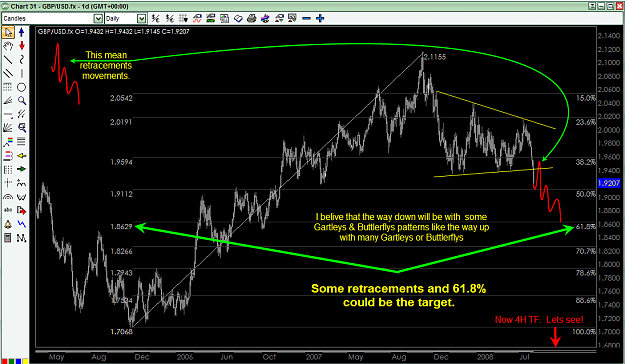Click the chart template toolbar icon
The height and width of the screenshot is (364, 625).
pos(210,18)
